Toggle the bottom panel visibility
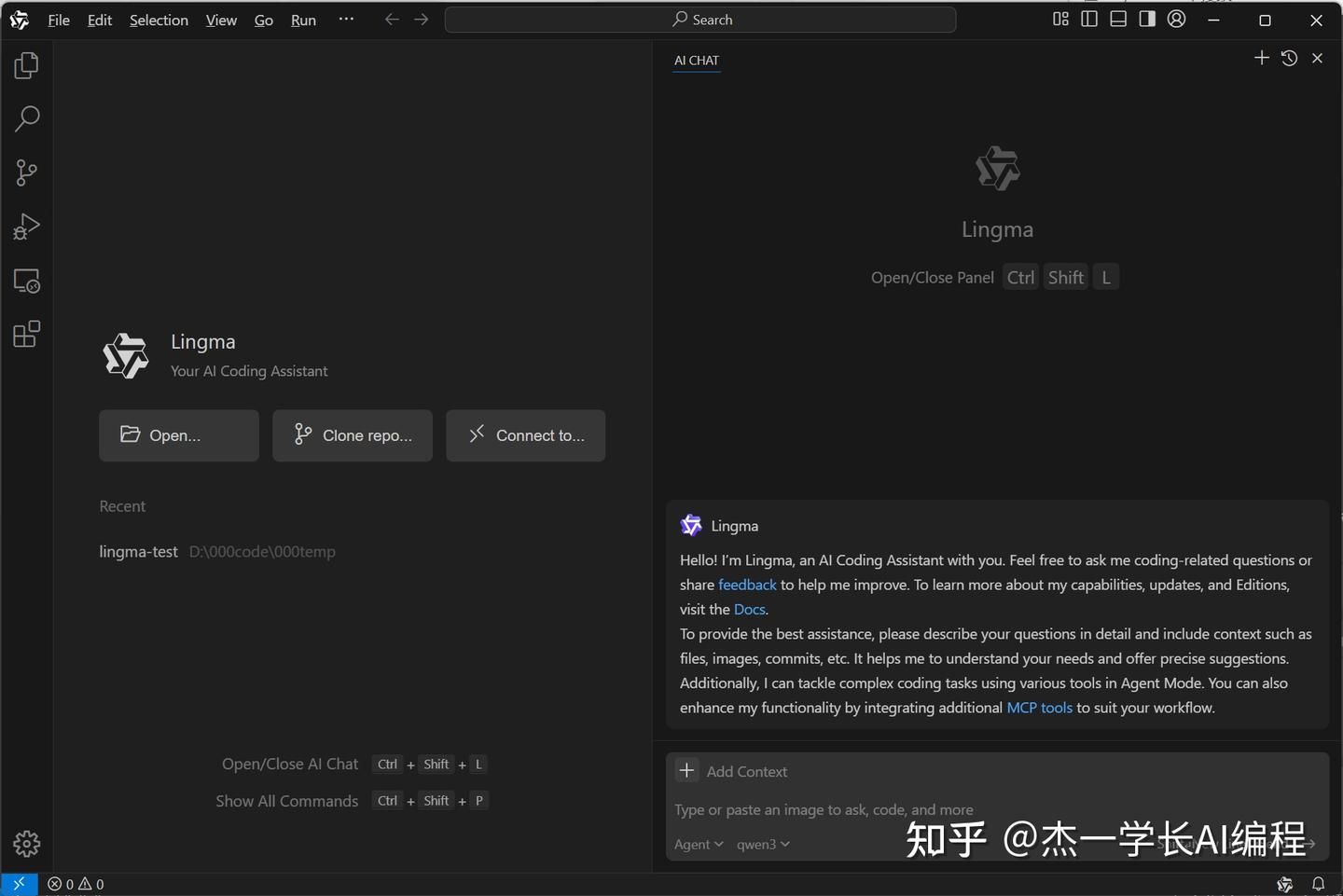 (1118, 19)
